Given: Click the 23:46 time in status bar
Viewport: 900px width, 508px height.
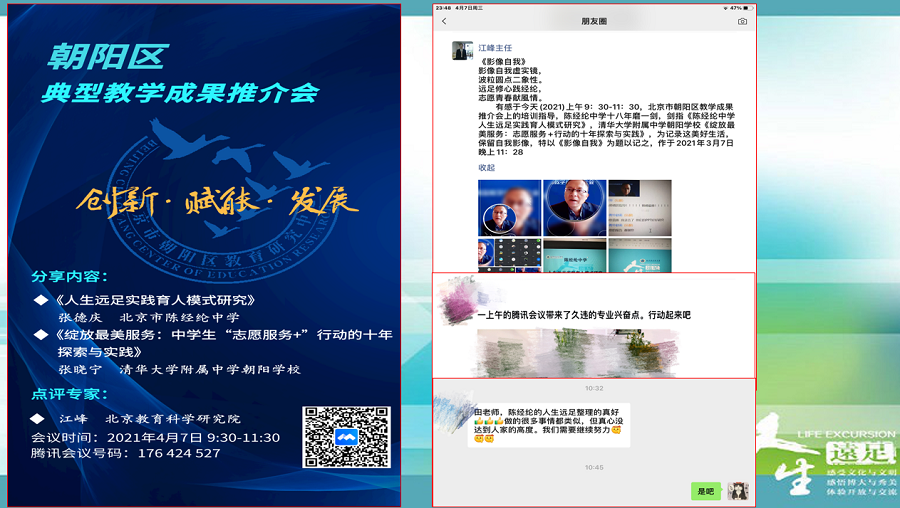Looking at the screenshot, I should coord(443,8).
